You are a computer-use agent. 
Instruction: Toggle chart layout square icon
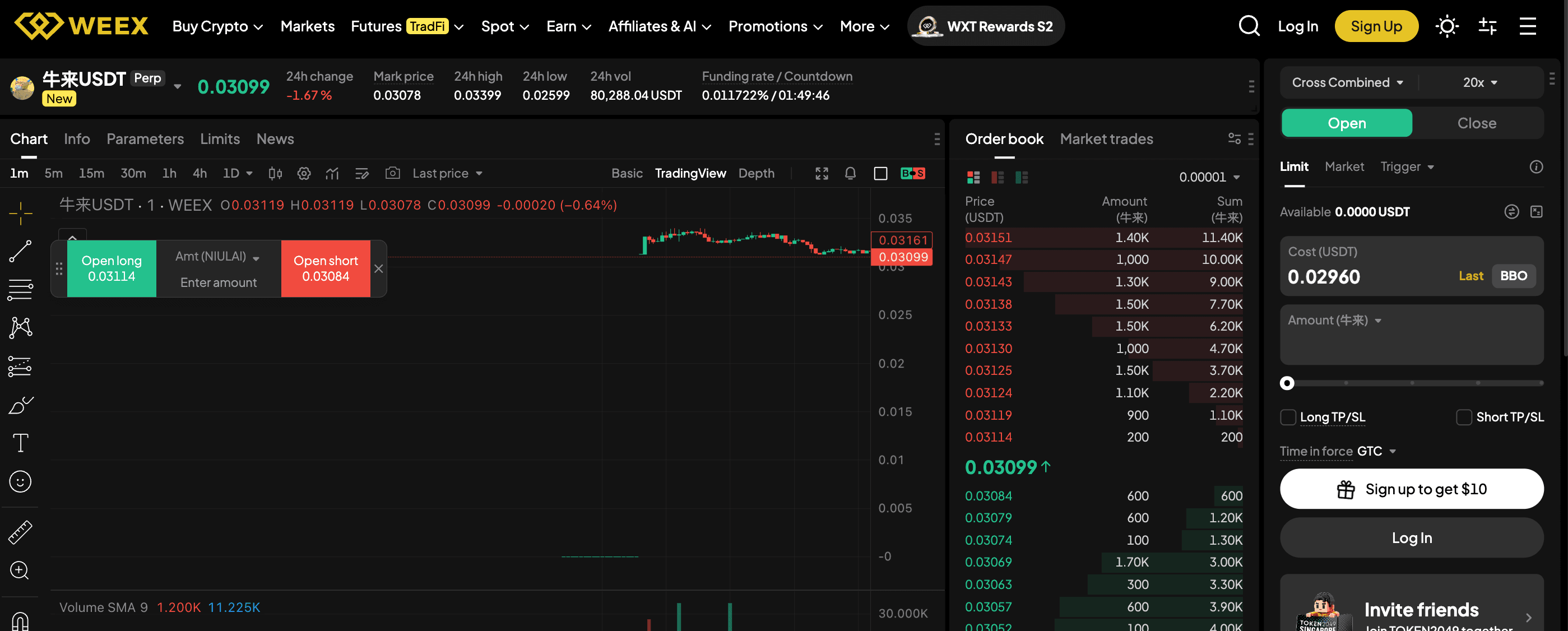click(880, 173)
